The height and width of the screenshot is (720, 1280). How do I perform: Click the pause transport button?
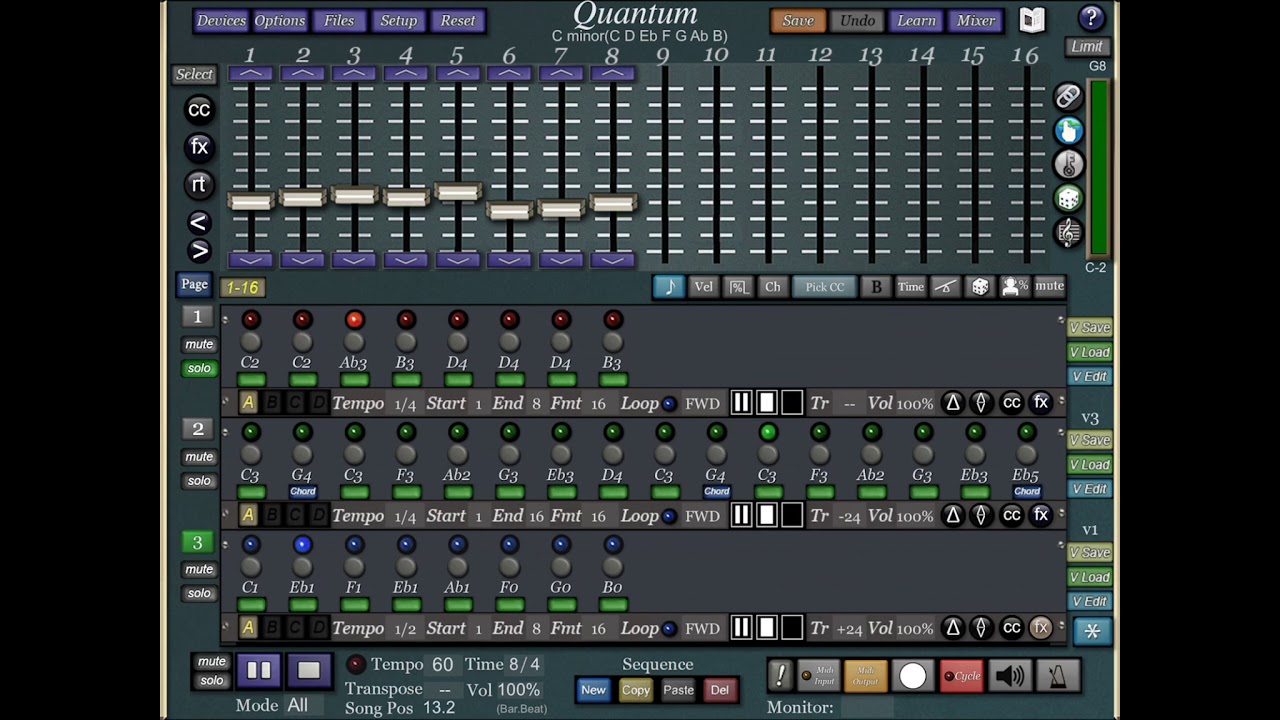(258, 671)
